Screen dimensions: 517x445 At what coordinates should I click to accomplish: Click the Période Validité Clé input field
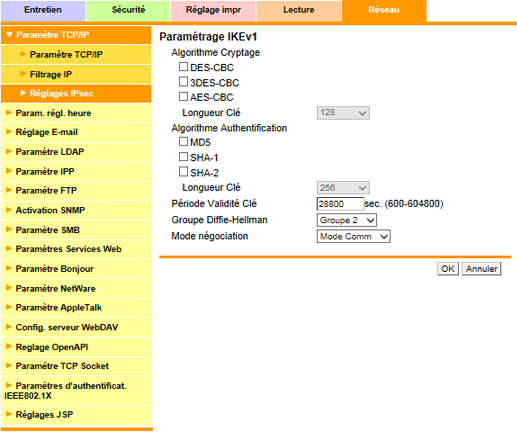(x=340, y=204)
